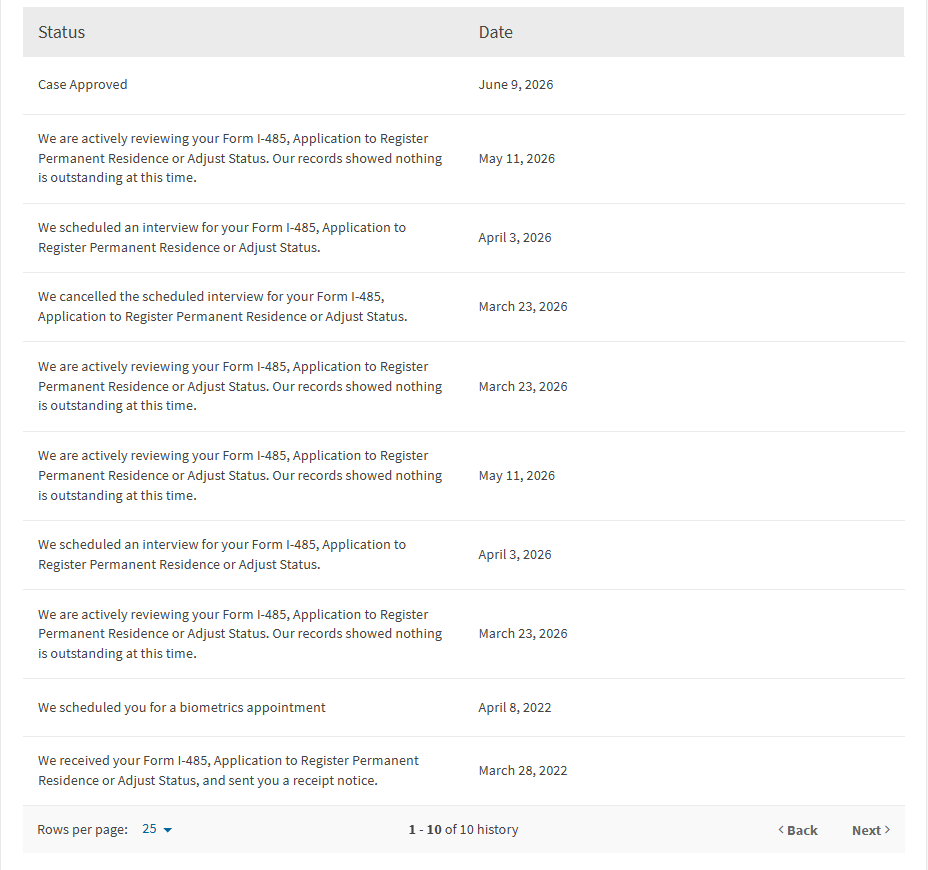Screen dimensions: 928x870
Task: Click the 1 - 10 of 10 history text
Action: pos(463,829)
